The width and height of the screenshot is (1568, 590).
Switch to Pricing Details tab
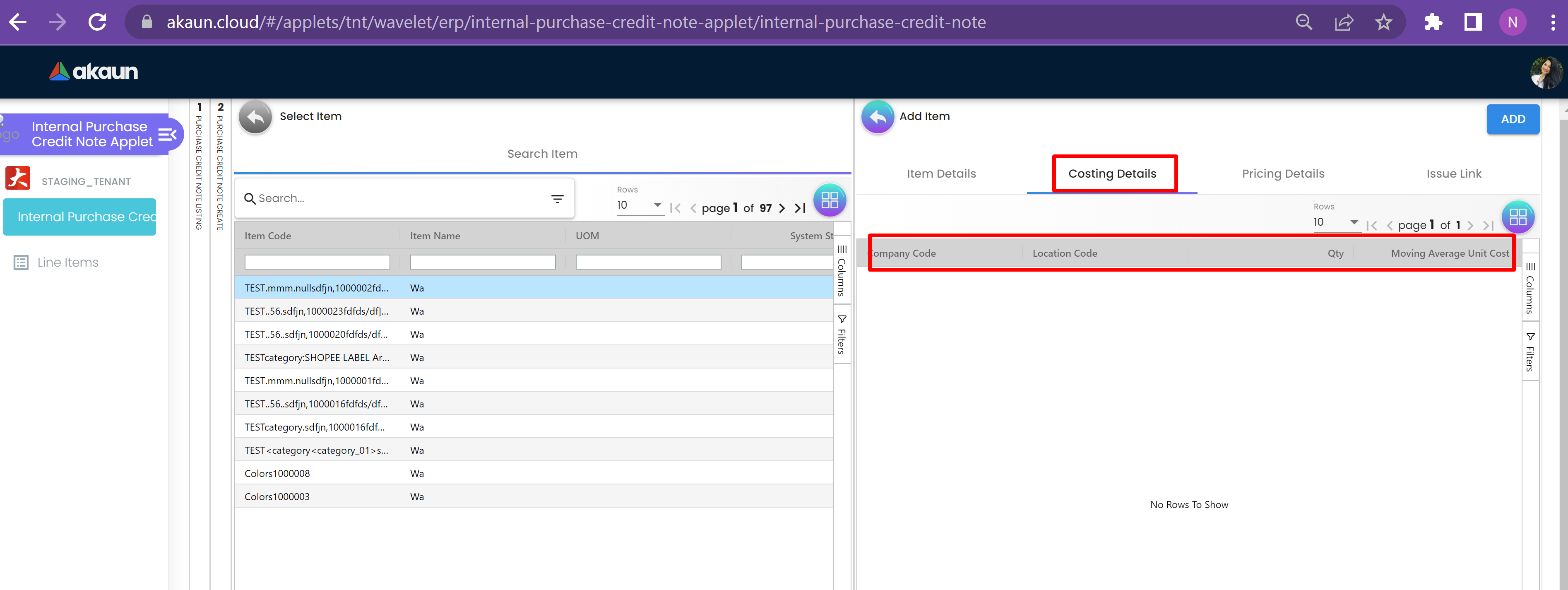[1282, 173]
